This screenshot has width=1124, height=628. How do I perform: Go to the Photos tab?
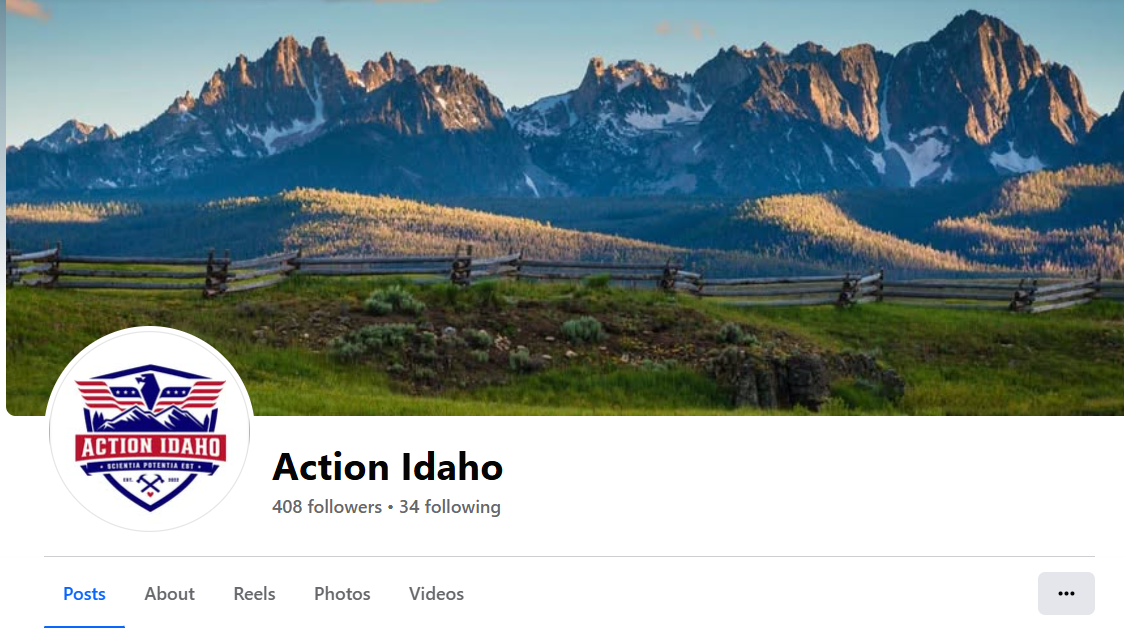point(342,594)
